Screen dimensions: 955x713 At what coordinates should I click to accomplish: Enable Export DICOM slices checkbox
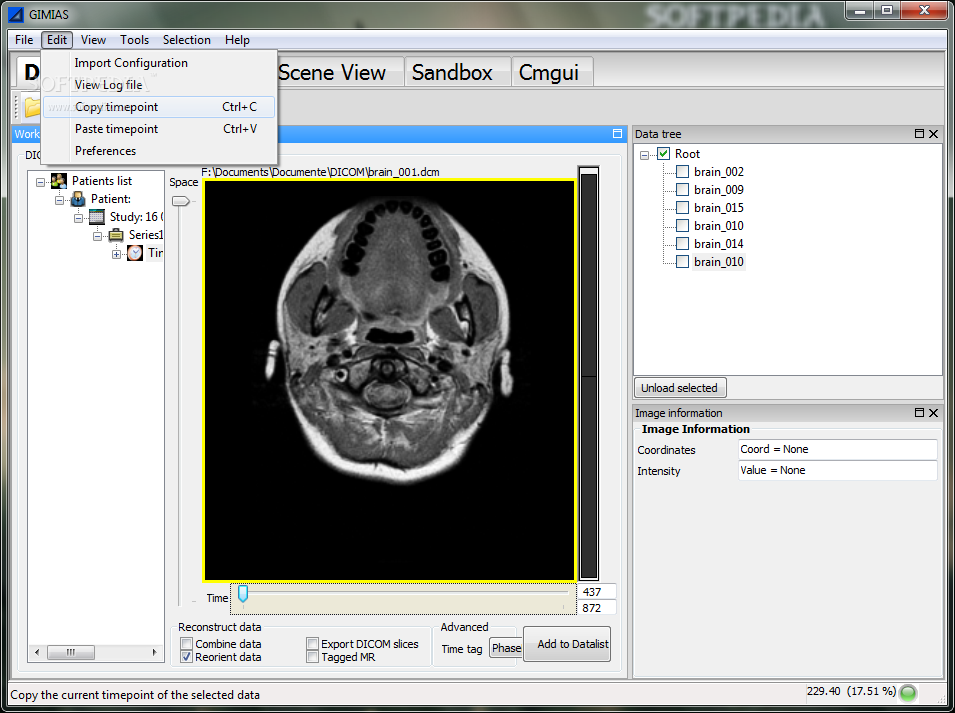coord(312,644)
